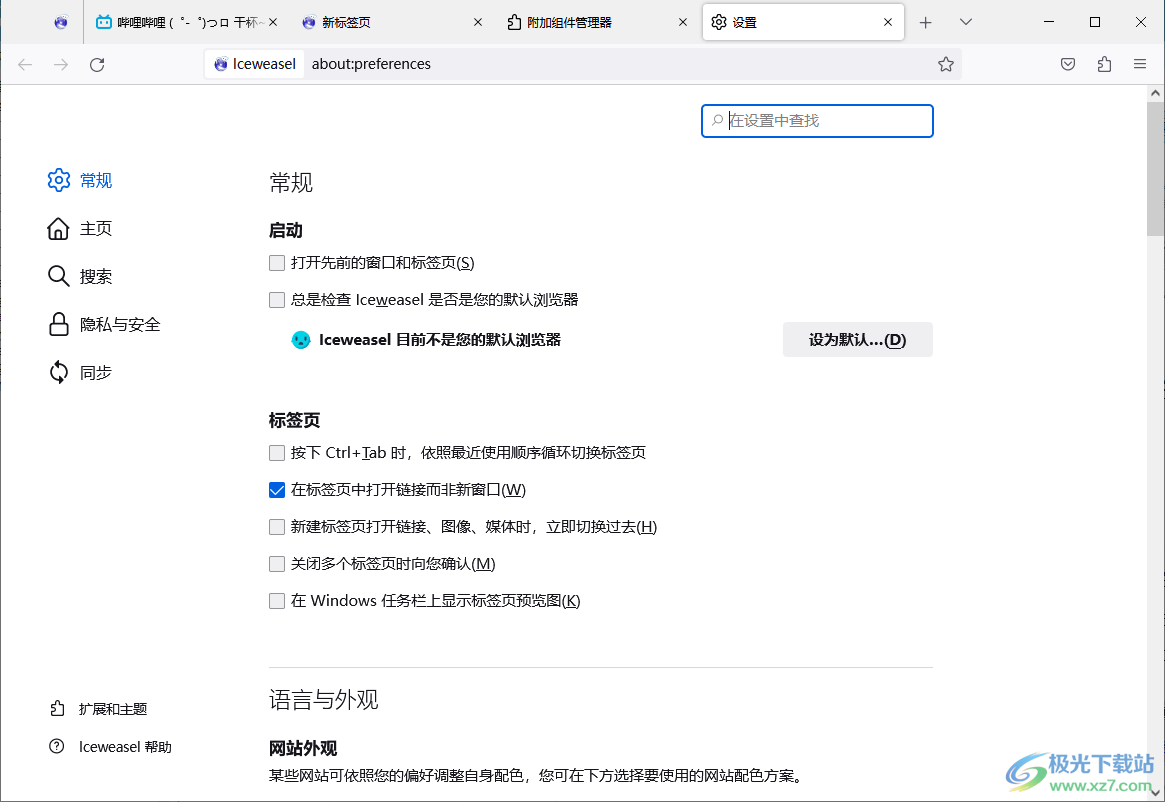1165x802 pixels.
Task: Switch to the 新标签页 tab
Action: 390,22
